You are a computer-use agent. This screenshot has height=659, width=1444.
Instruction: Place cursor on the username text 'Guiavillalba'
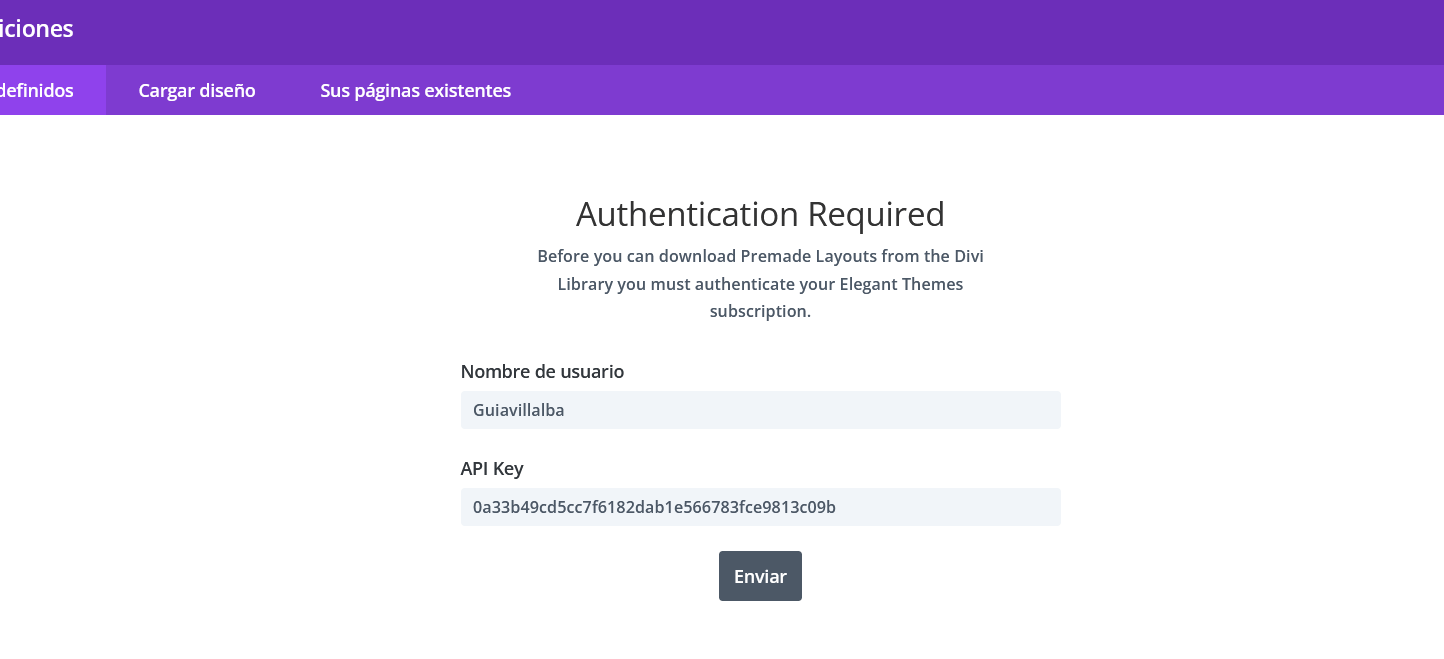pos(518,410)
